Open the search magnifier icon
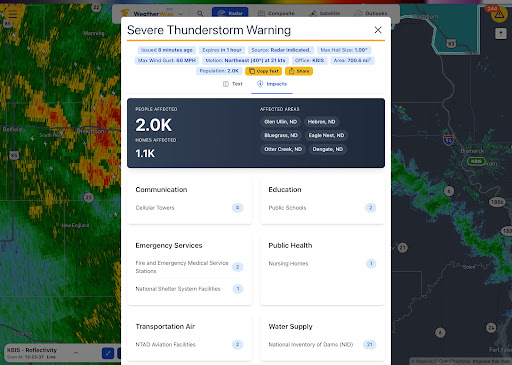The height and width of the screenshot is (365, 512). tap(200, 13)
